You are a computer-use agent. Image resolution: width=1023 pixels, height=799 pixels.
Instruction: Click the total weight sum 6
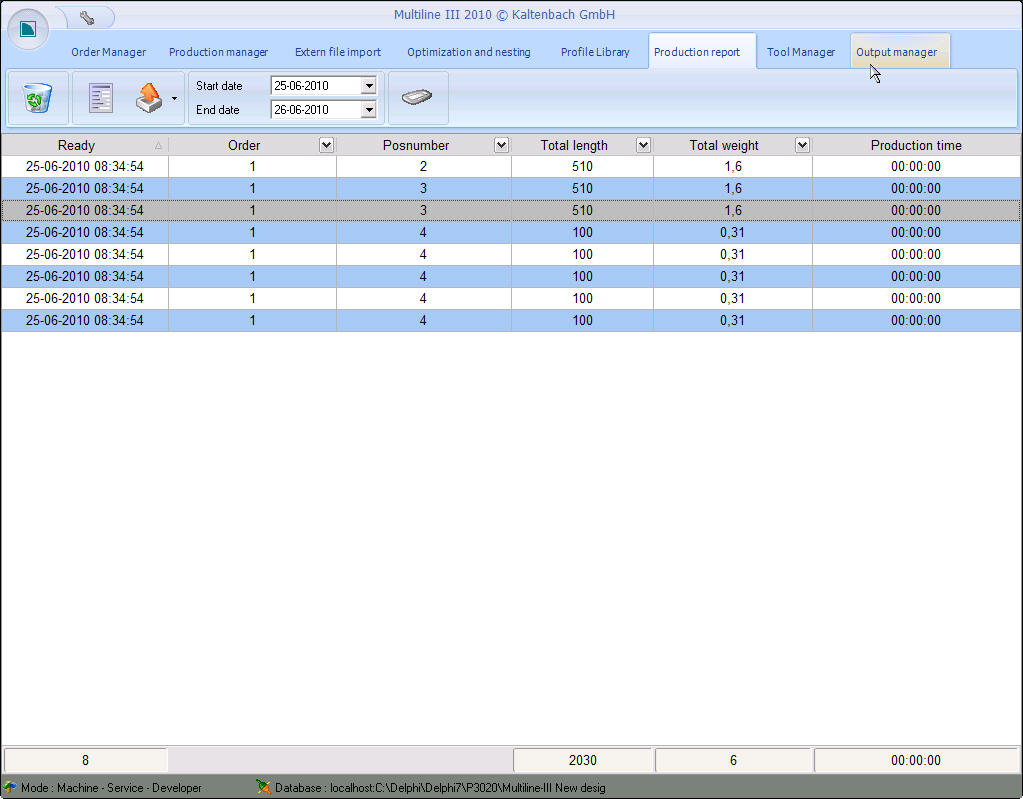tap(733, 760)
